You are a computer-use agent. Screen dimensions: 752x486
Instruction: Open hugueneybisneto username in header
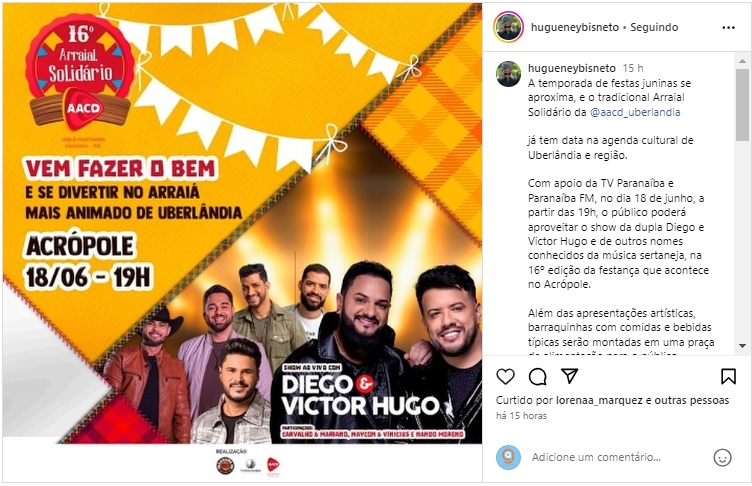(575, 27)
